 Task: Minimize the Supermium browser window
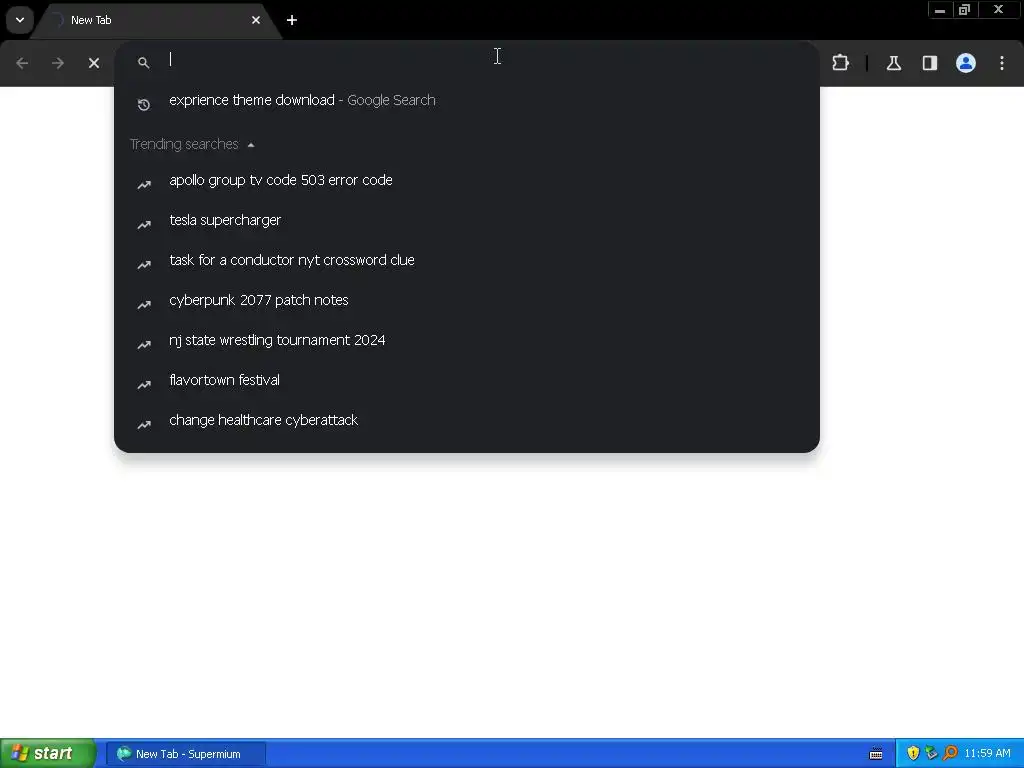tap(940, 10)
